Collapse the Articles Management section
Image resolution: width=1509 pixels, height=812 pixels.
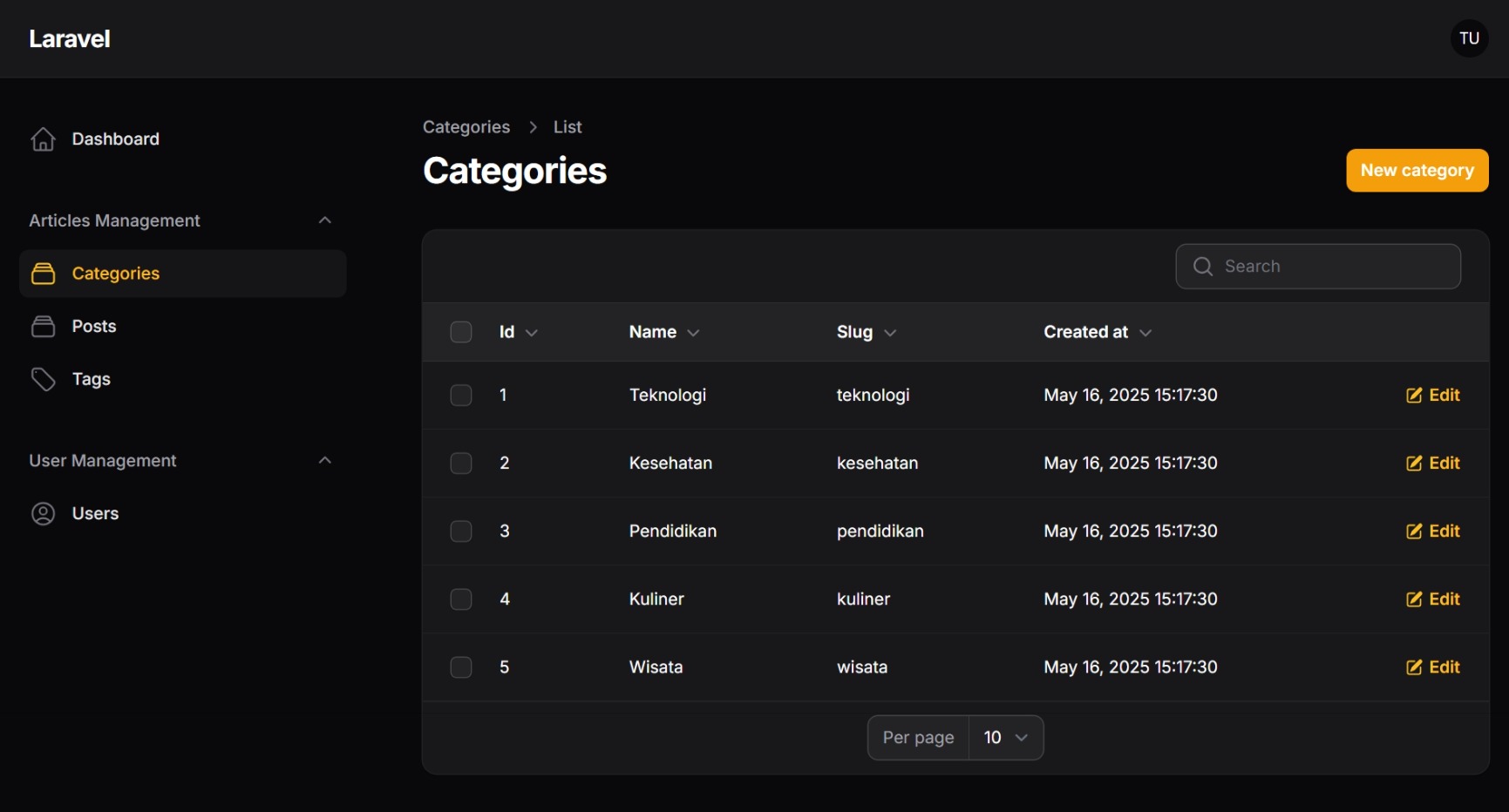click(325, 220)
